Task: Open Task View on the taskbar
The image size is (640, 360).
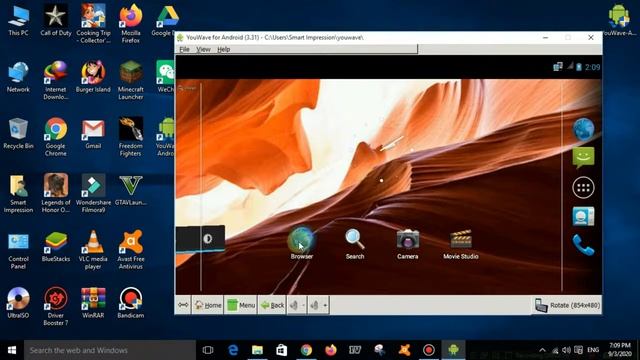Action: pos(208,350)
